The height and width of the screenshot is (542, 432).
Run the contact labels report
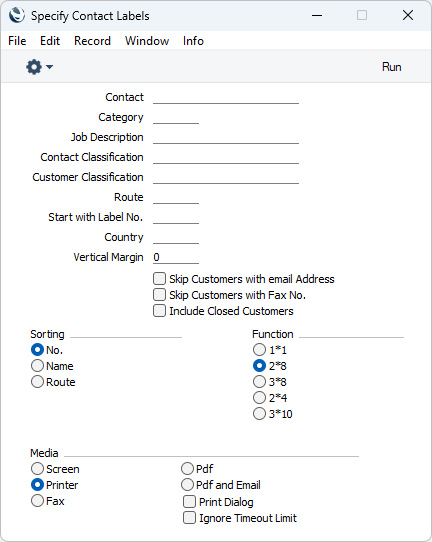pos(392,67)
